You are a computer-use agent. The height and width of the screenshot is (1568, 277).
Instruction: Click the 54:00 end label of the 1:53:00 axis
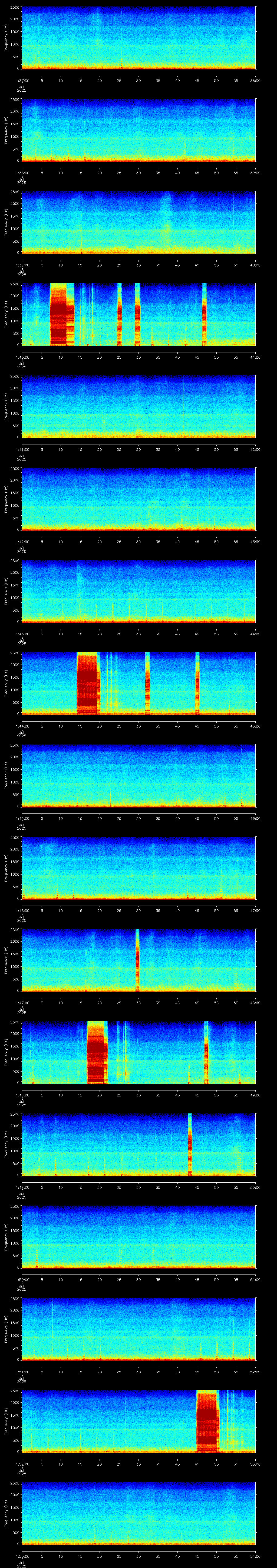pos(256,1556)
